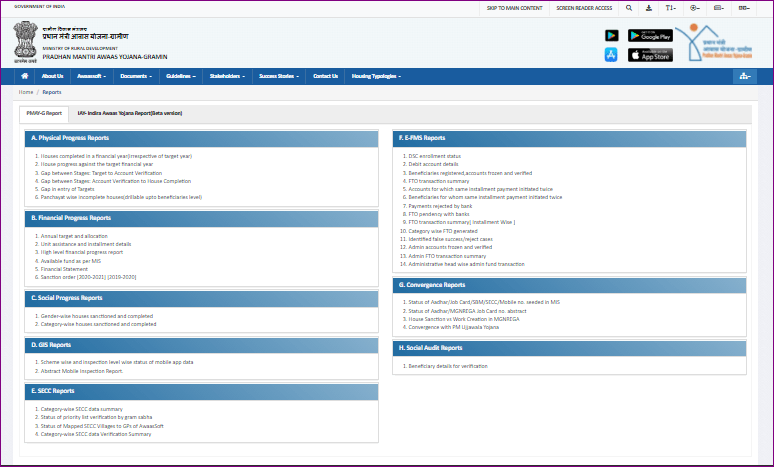
Task: Click the download icon in top bar
Action: click(x=649, y=7)
